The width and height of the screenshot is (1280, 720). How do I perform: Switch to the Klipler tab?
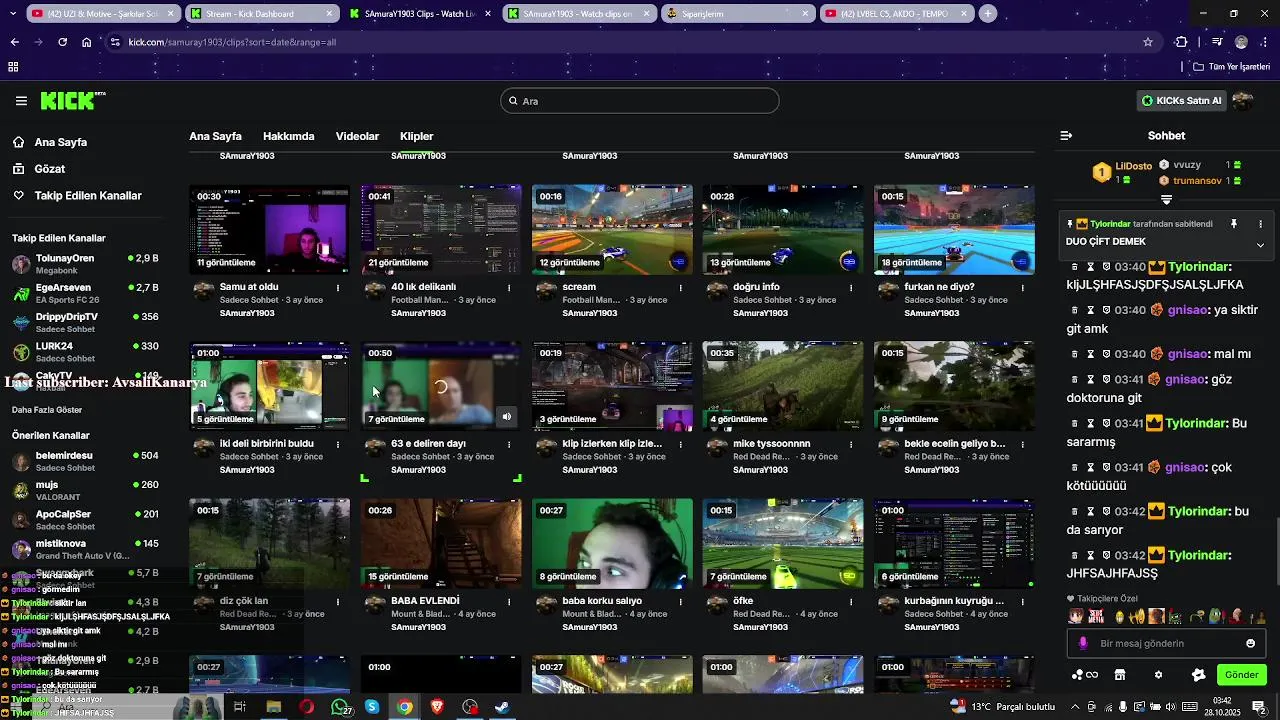(x=417, y=136)
